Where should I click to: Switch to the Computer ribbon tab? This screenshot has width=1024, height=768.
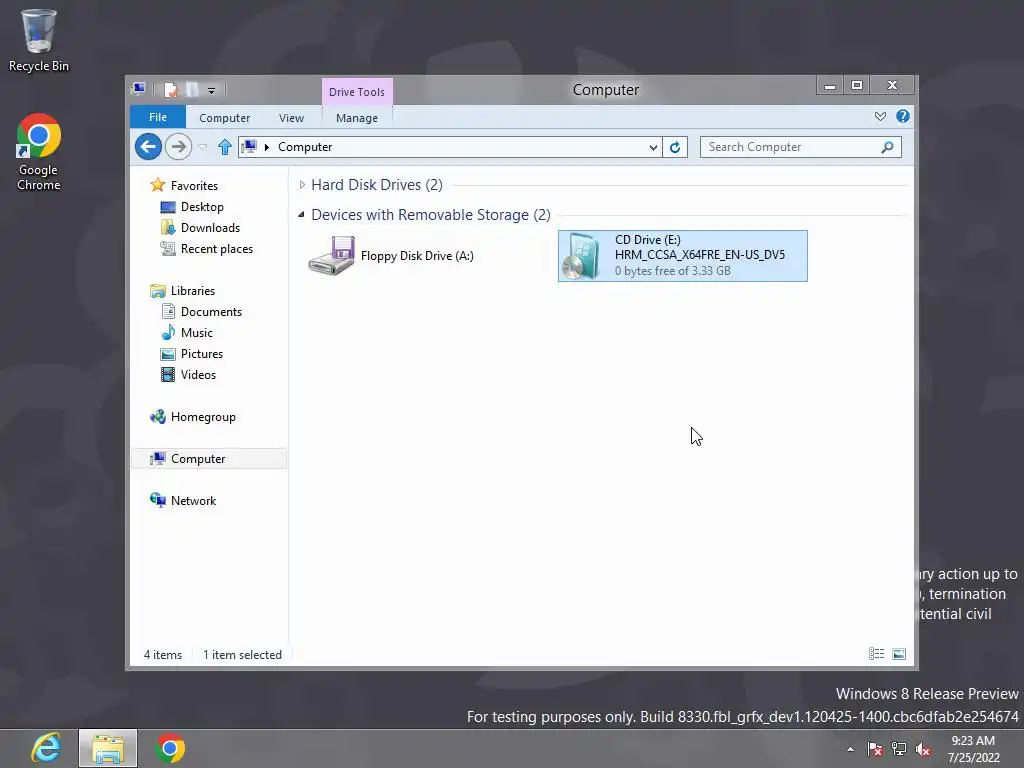click(225, 118)
